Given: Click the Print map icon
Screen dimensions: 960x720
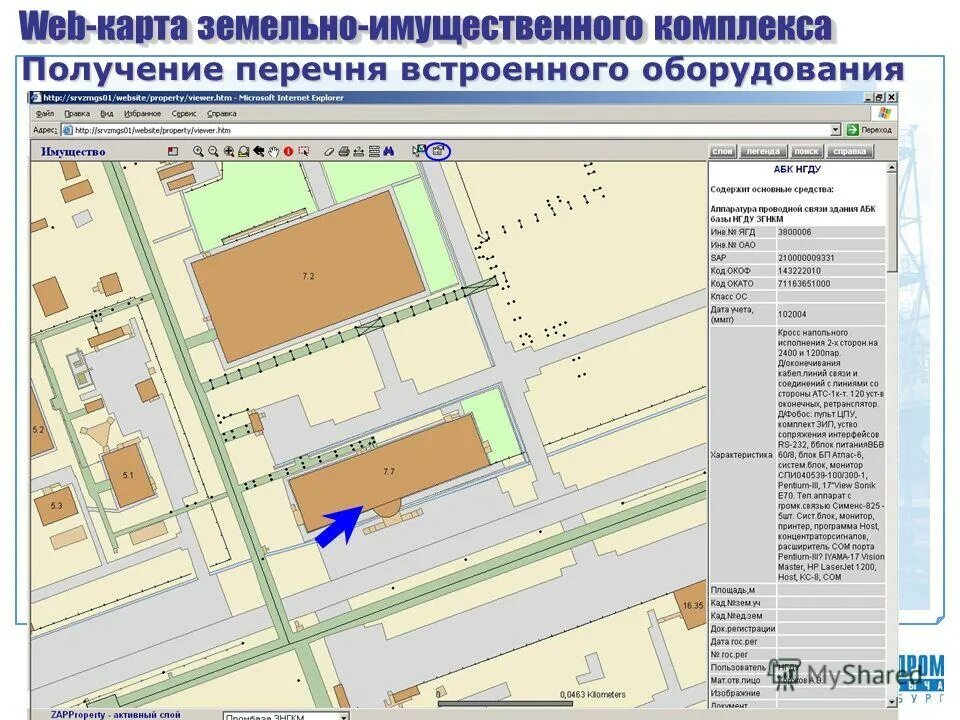Looking at the screenshot, I should coord(344,150).
